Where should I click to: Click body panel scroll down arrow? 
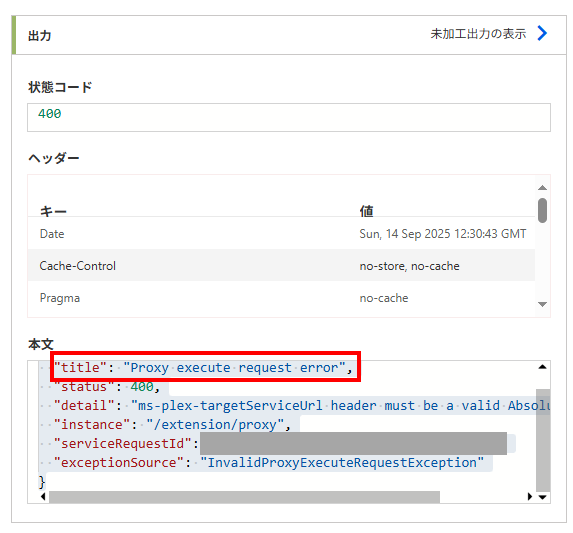tap(543, 497)
